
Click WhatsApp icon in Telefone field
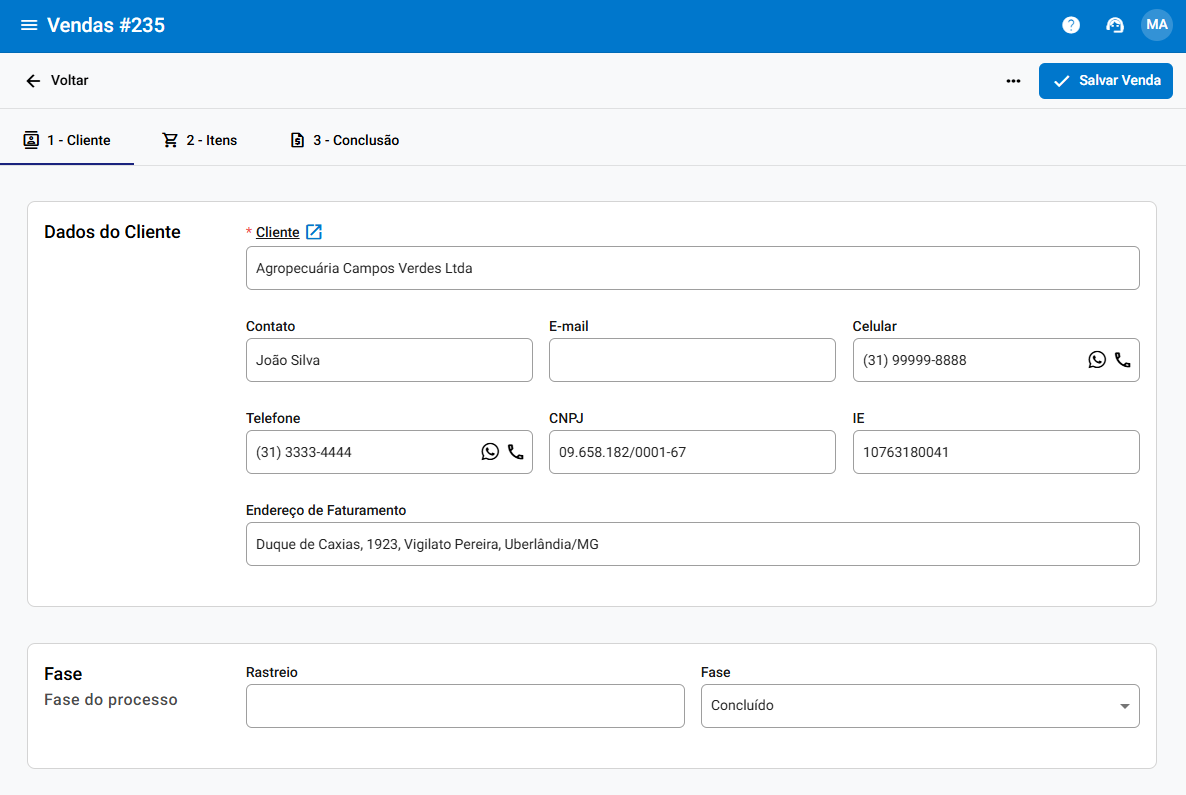click(x=490, y=452)
